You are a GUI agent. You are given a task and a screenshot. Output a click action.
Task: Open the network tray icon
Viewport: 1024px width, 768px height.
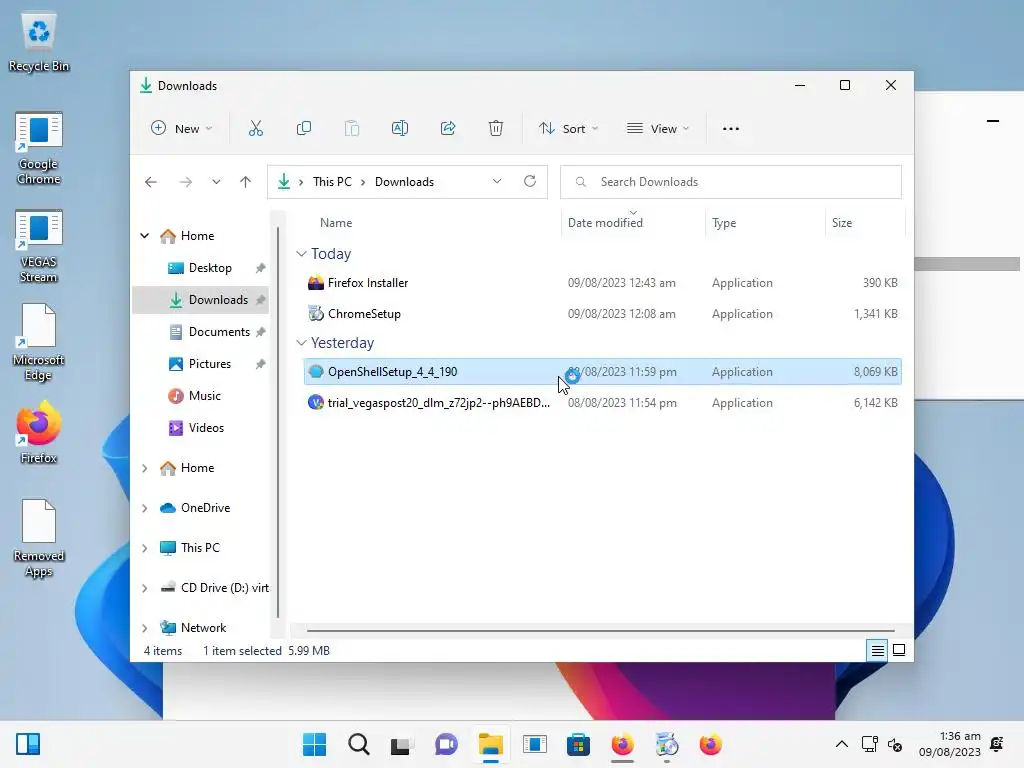[870, 744]
